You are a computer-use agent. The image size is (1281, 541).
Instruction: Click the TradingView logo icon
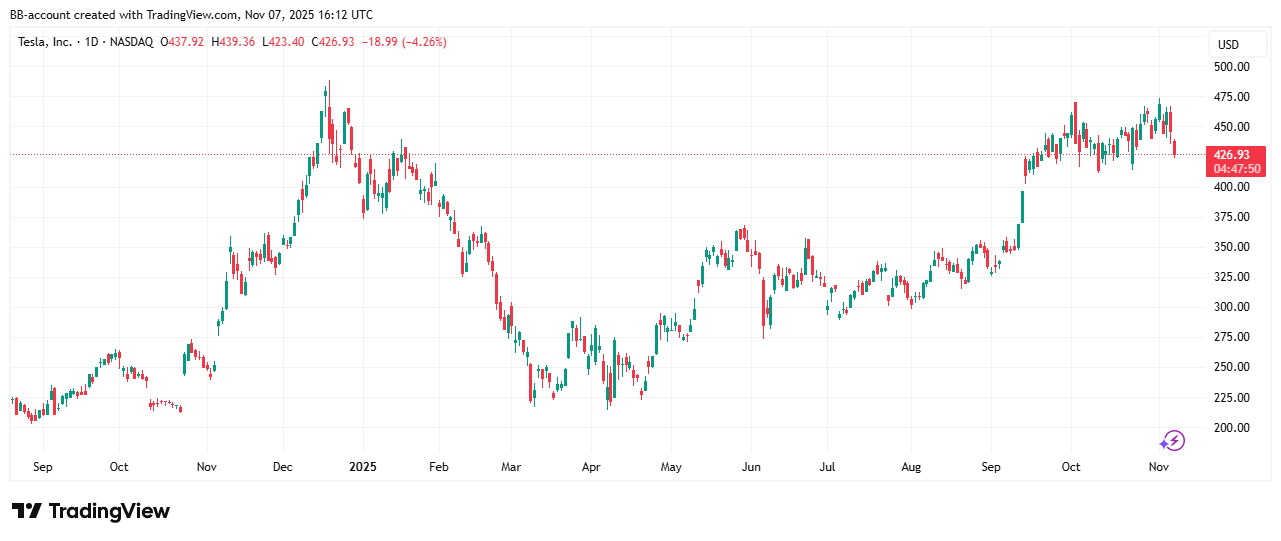coord(27,511)
